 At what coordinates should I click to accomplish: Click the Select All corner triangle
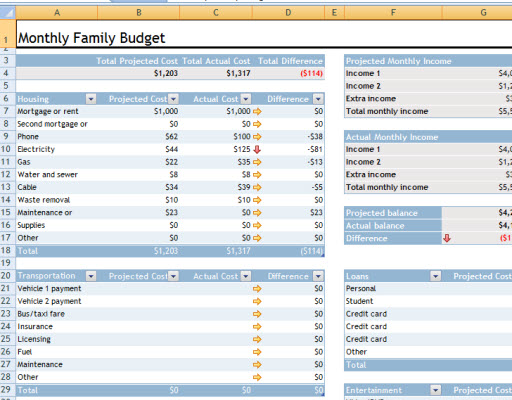click(8, 13)
